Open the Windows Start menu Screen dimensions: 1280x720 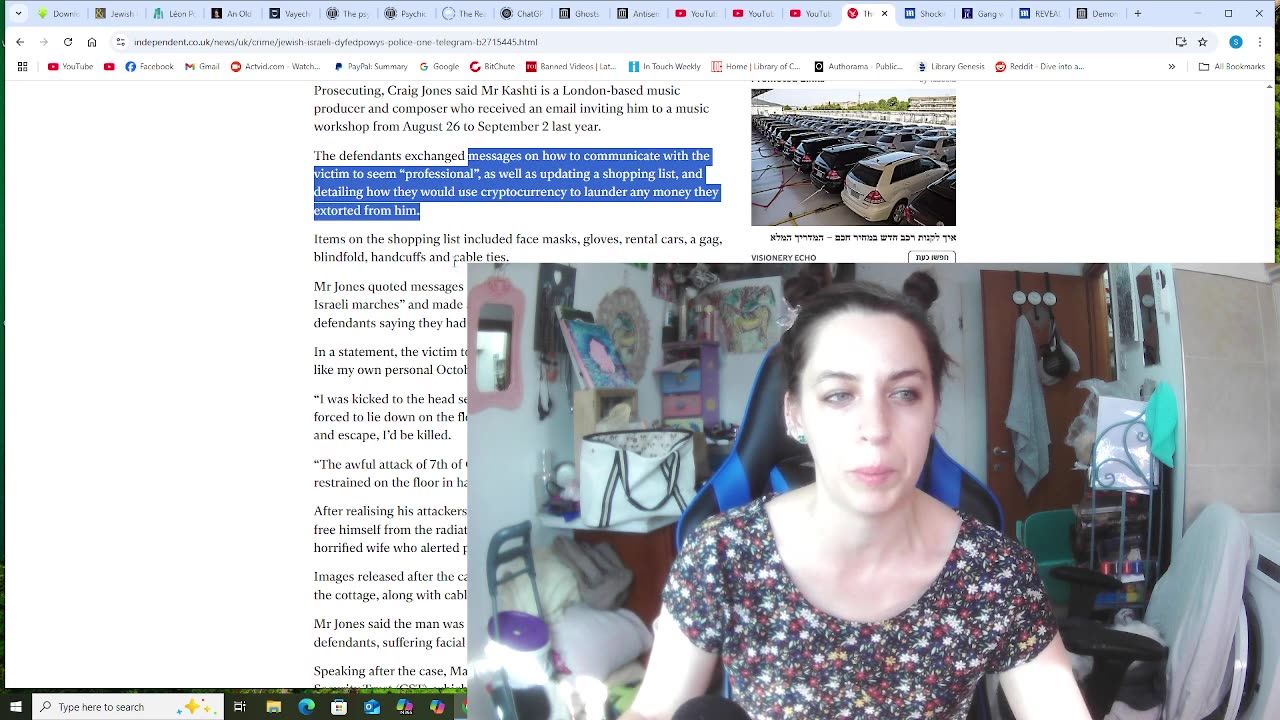click(x=17, y=707)
